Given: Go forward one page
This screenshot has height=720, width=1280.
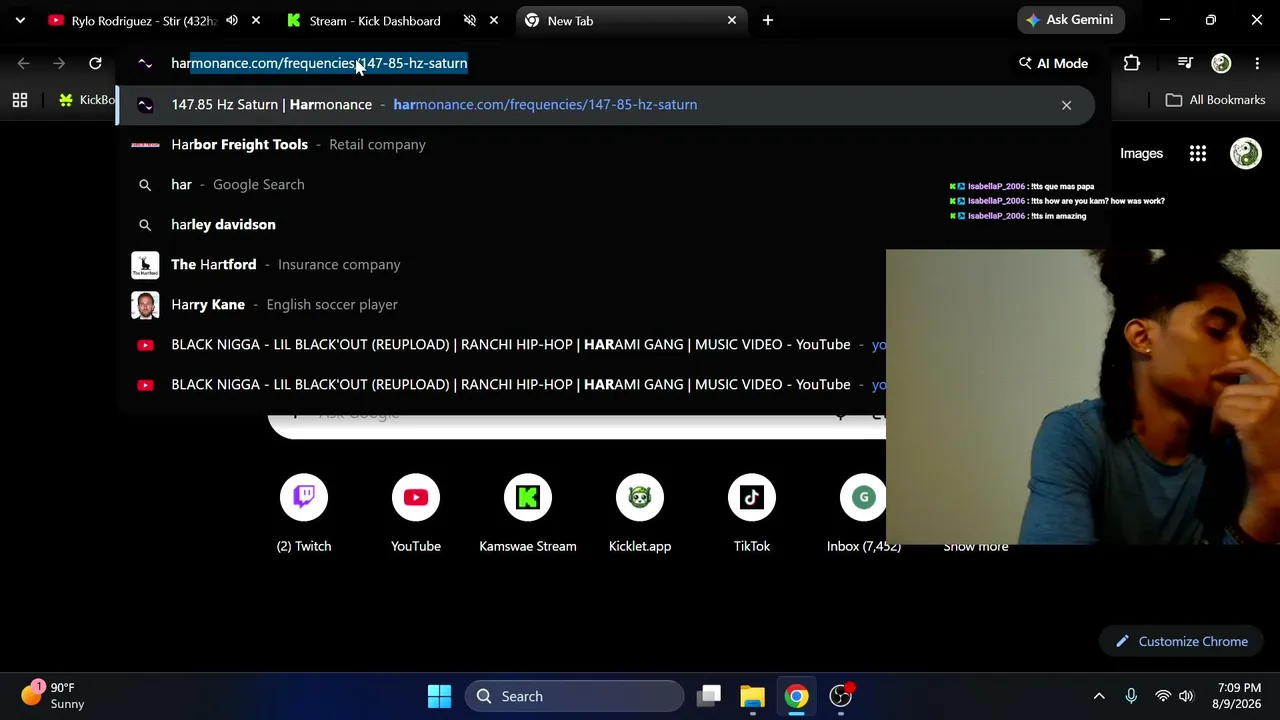Looking at the screenshot, I should pyautogui.click(x=59, y=63).
